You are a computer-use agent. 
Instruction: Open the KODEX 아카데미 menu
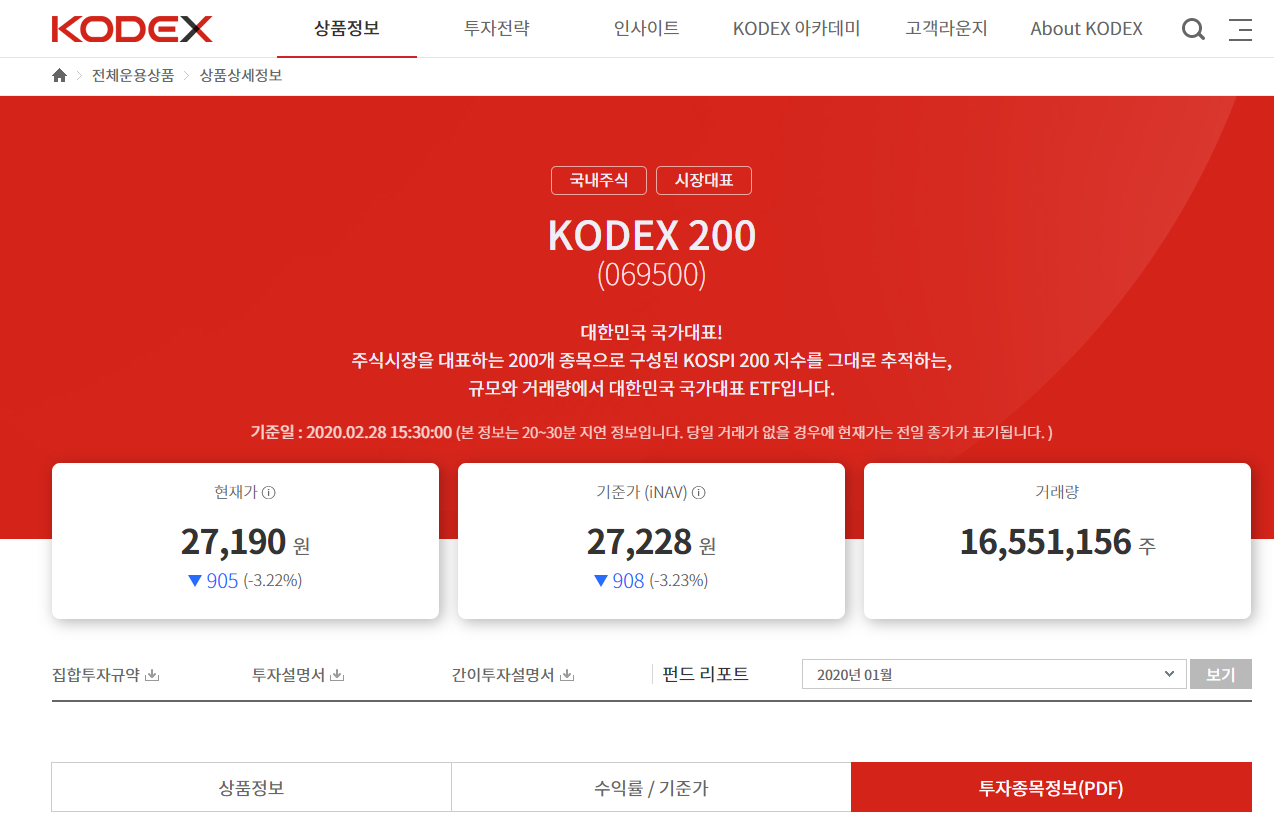(x=797, y=29)
